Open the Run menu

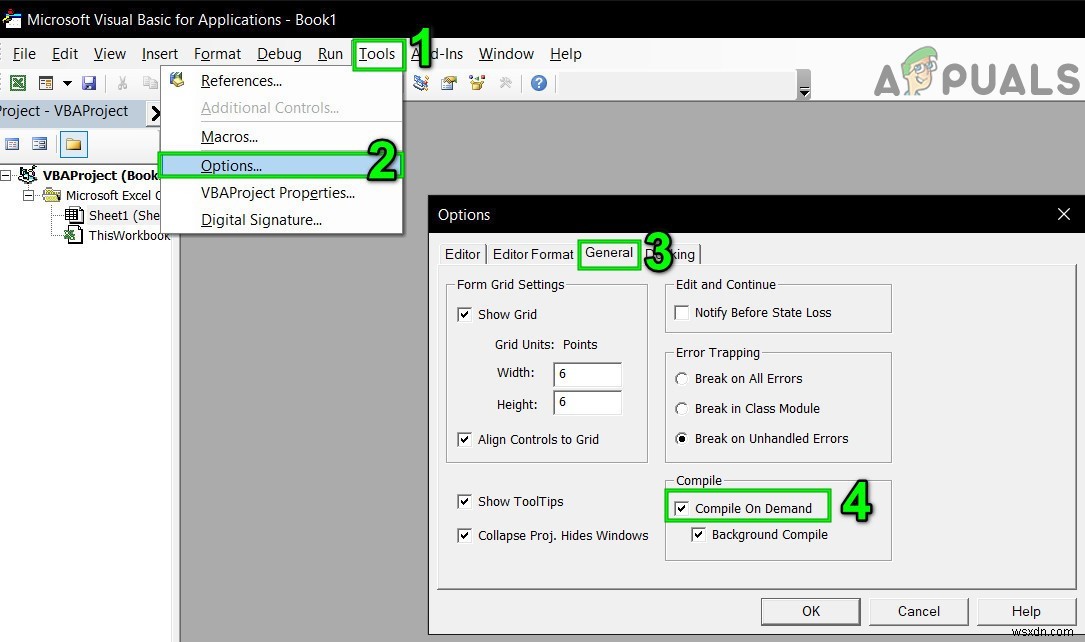point(330,54)
